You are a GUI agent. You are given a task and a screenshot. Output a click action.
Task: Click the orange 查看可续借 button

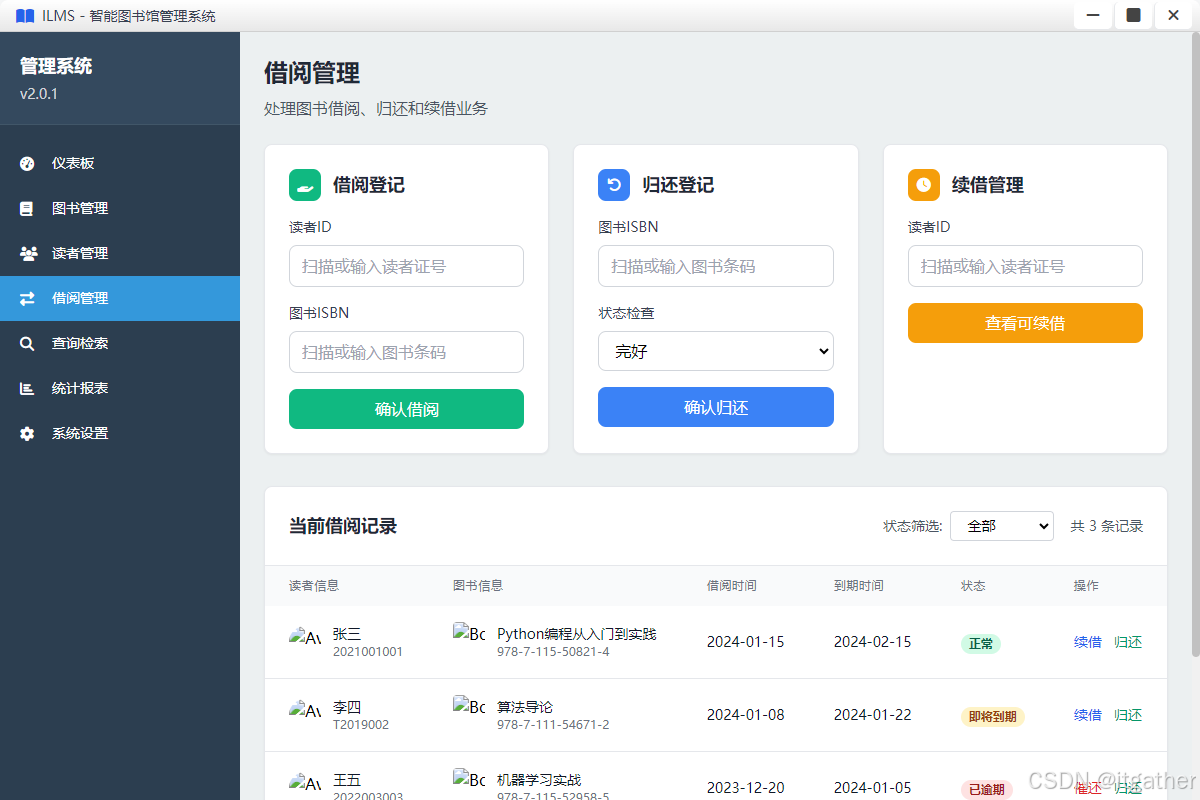(1025, 323)
